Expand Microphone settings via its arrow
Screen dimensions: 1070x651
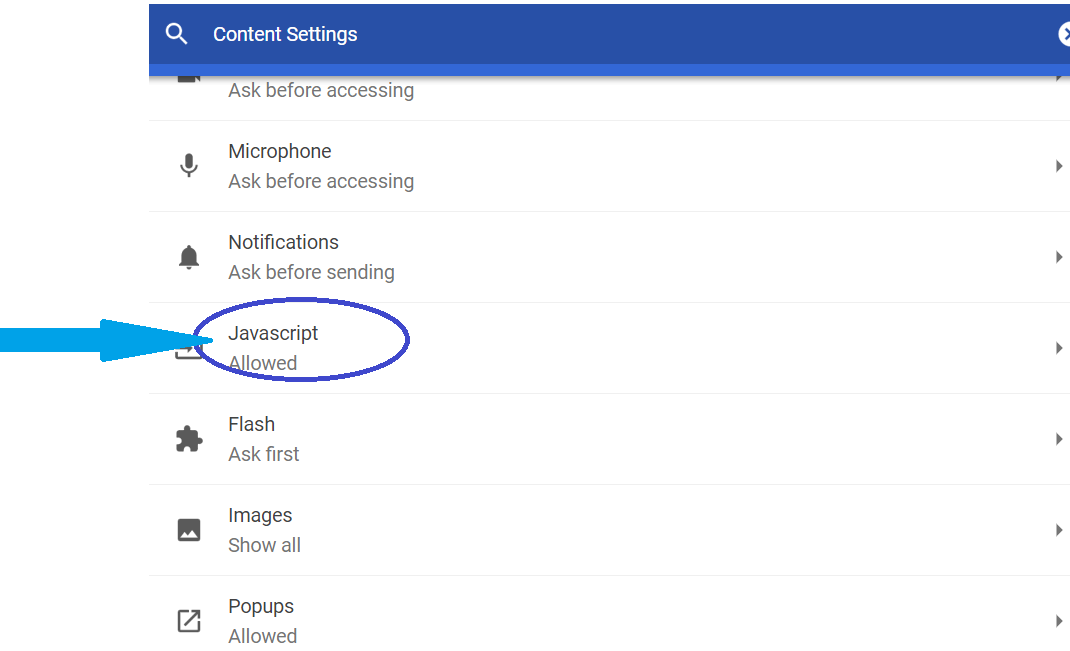point(1058,166)
